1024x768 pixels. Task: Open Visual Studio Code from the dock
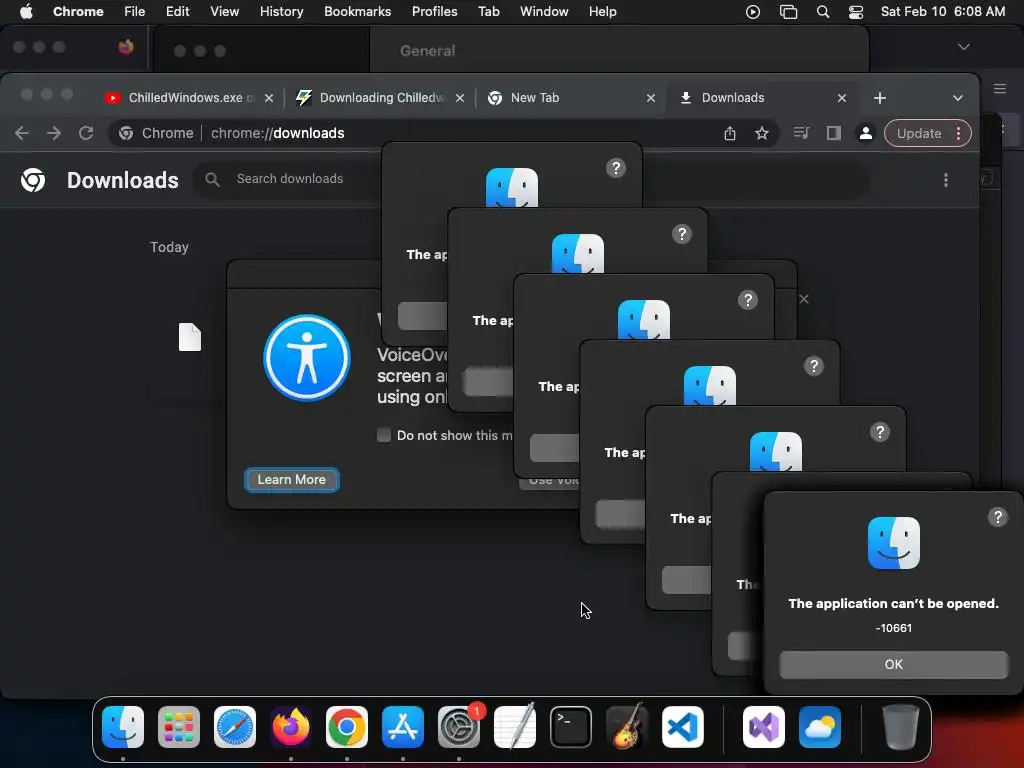pos(682,727)
